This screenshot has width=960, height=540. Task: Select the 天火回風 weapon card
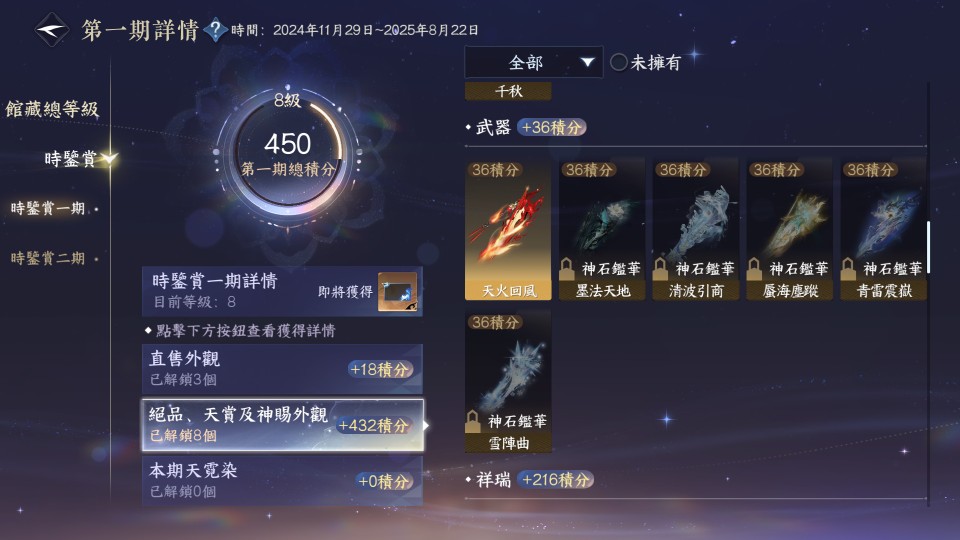[508, 229]
